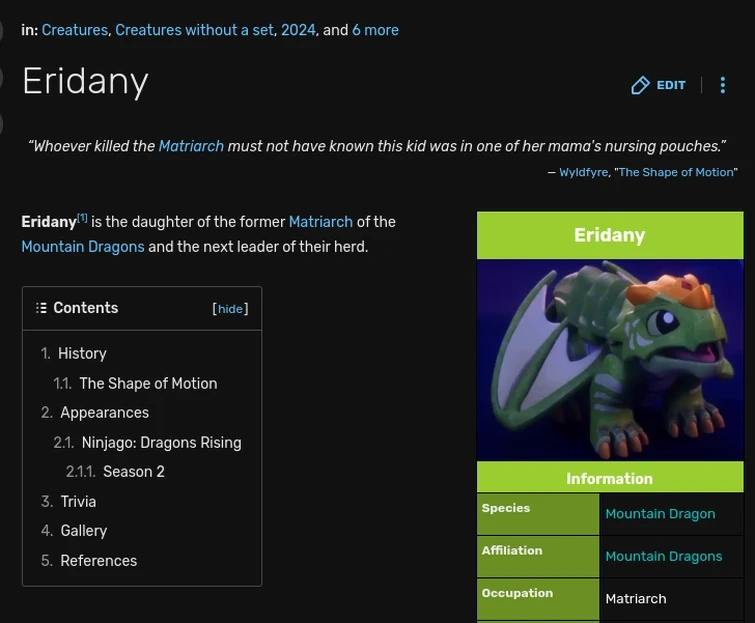
Task: Click the Contents list icon
Action: pos(41,308)
